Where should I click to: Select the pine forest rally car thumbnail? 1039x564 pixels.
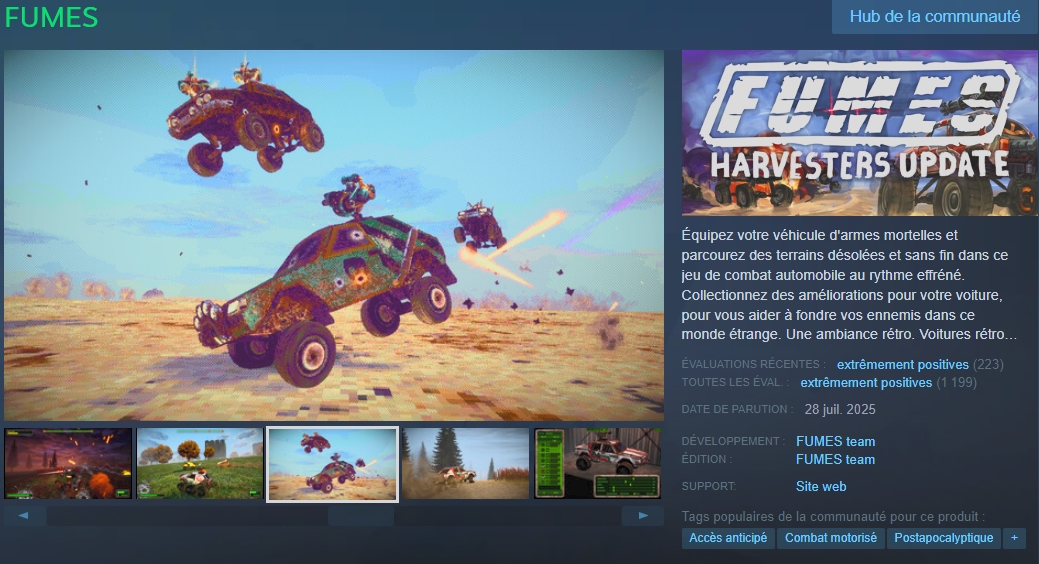466,463
